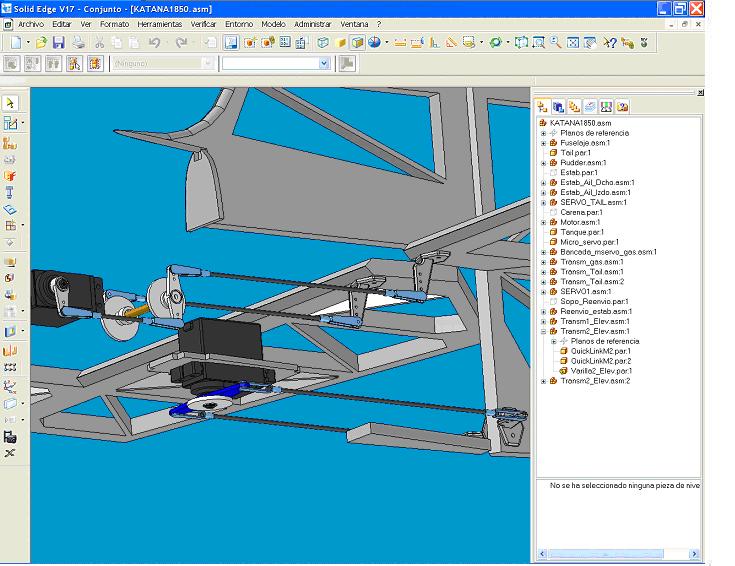
Task: Expand the Fuselaje.asm:1 tree node
Action: tap(544, 143)
